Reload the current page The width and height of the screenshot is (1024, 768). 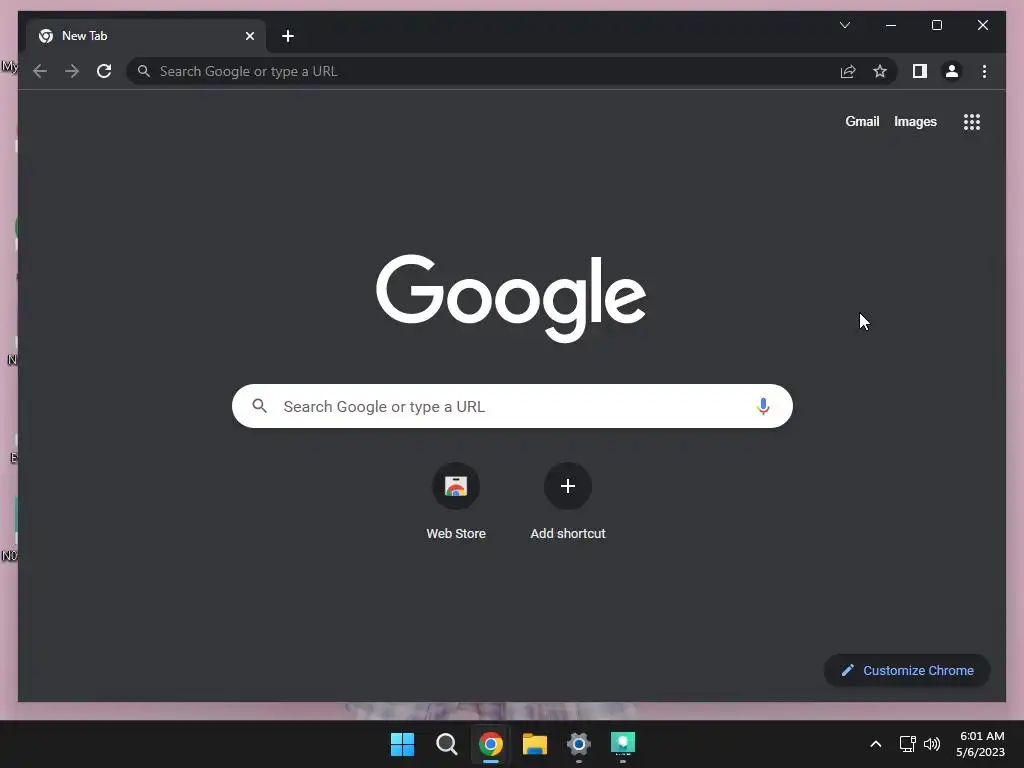(104, 71)
